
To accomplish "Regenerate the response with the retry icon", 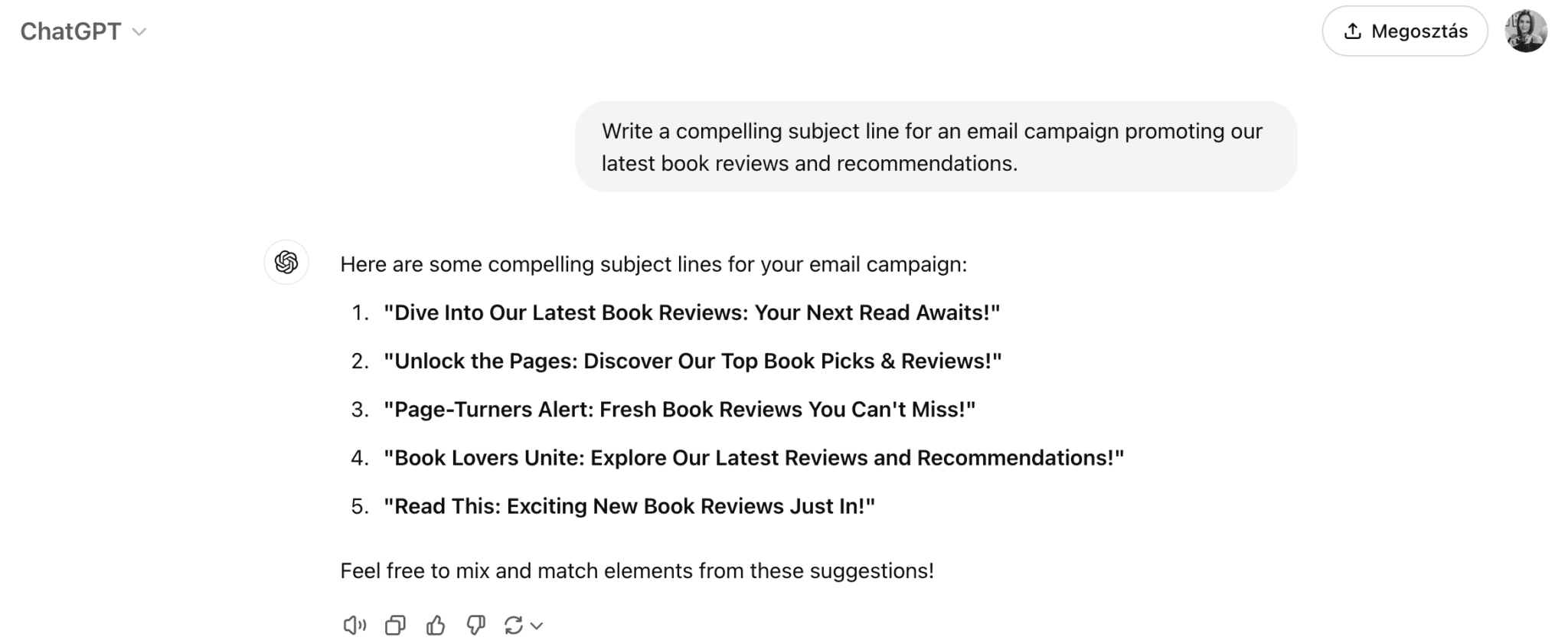I will click(x=513, y=625).
